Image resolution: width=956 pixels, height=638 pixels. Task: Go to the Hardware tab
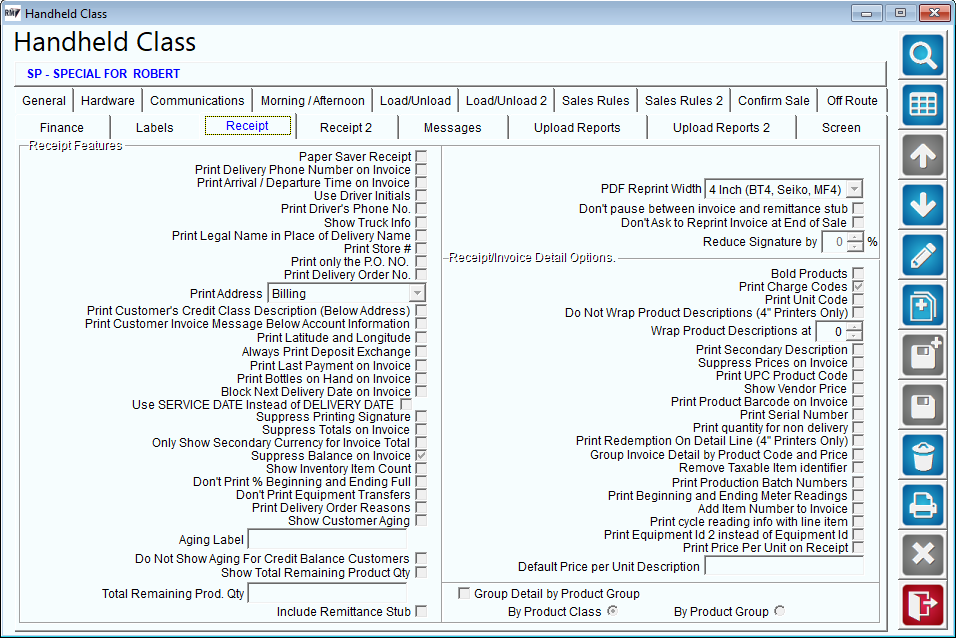tap(107, 101)
